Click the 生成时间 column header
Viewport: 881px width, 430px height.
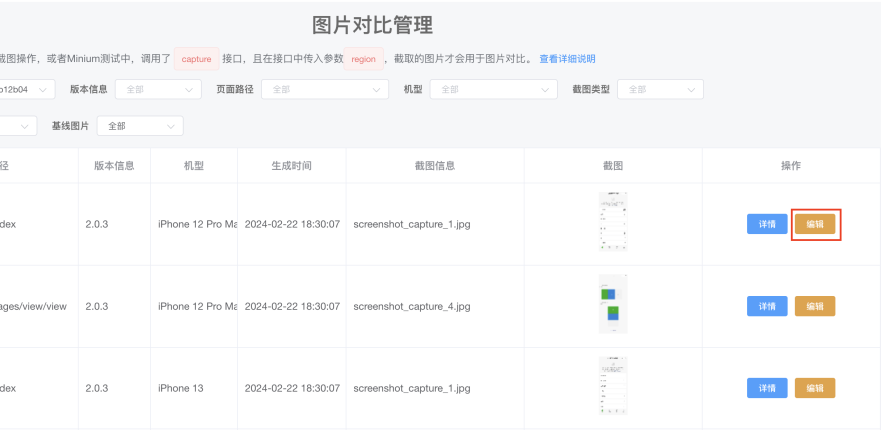292,166
